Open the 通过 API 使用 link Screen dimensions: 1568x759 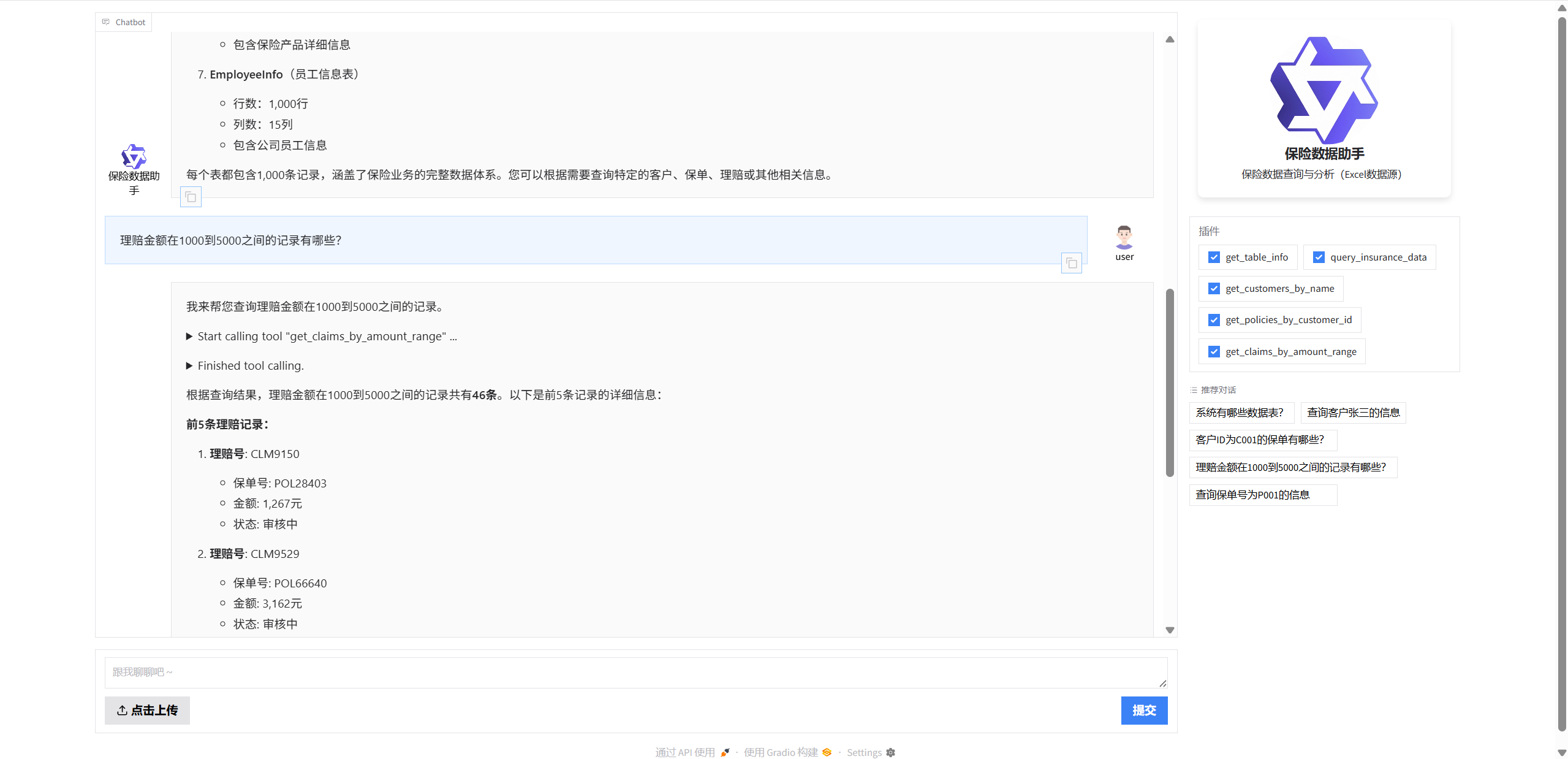click(684, 752)
